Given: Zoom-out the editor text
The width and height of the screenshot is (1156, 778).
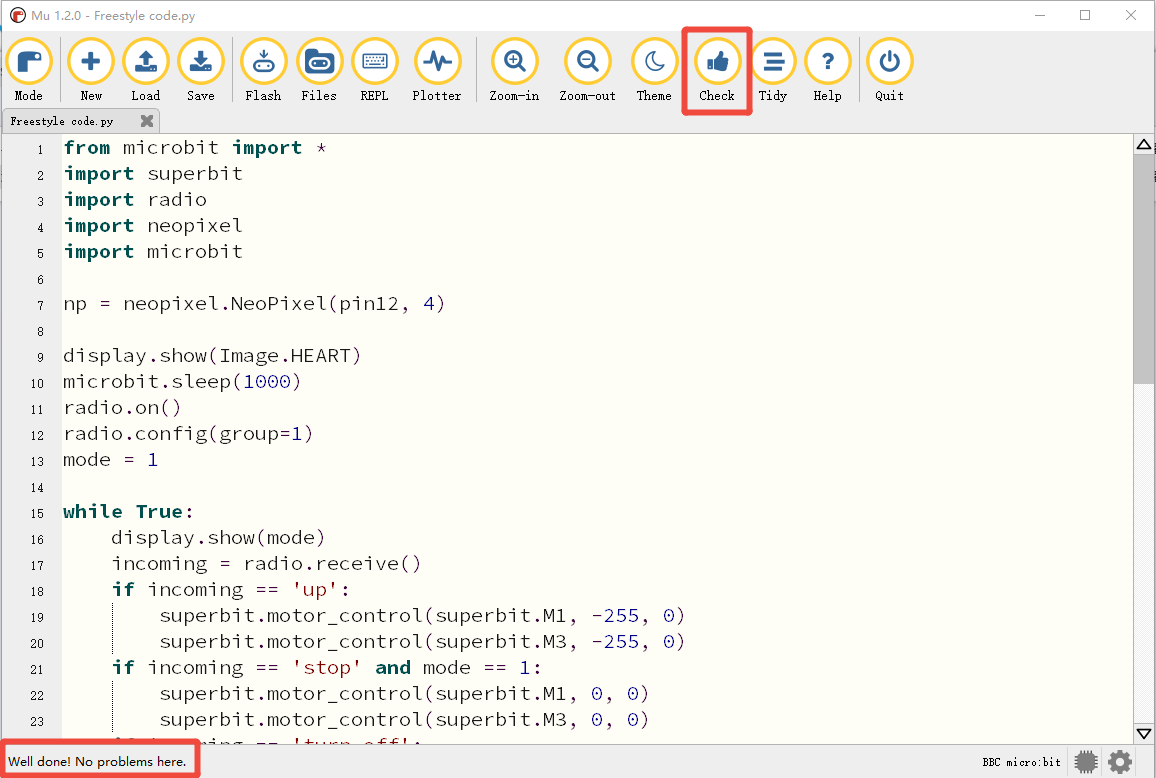Looking at the screenshot, I should 588,70.
